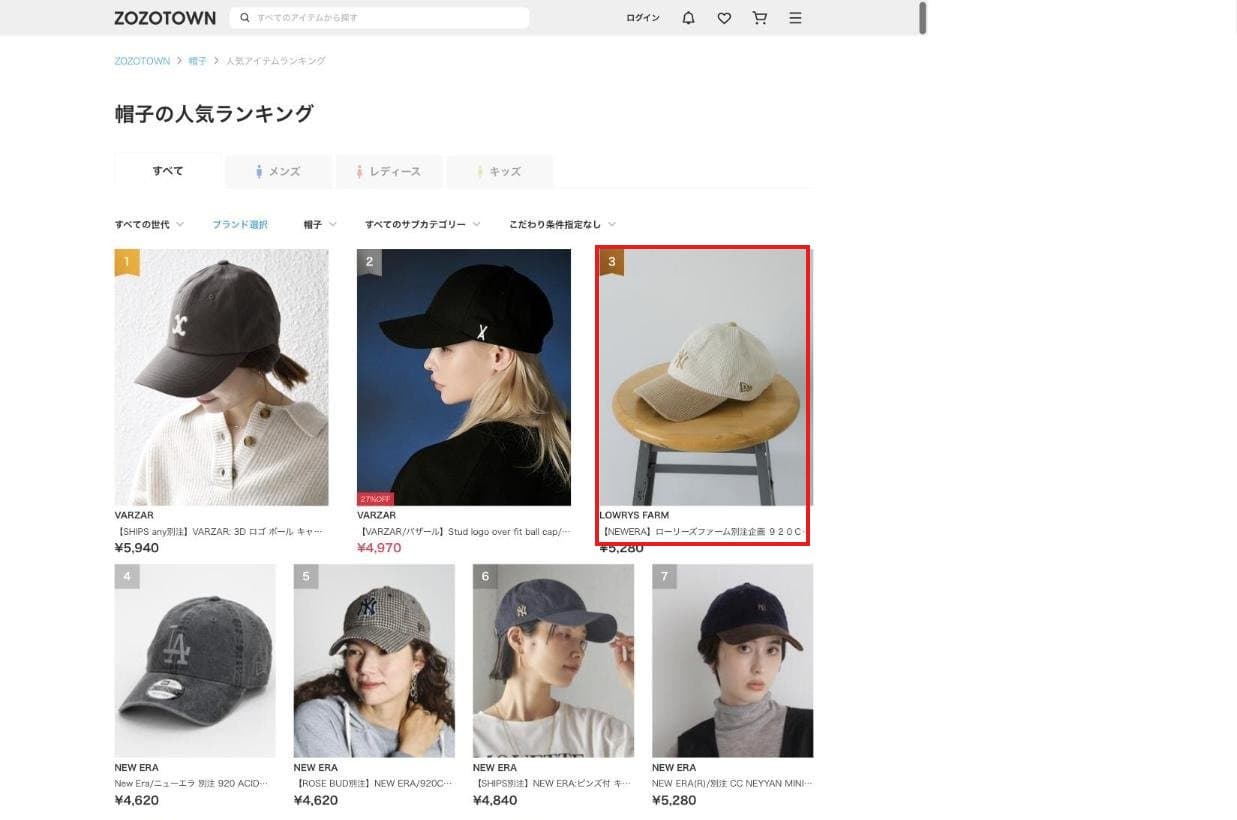The image size is (1237, 820).
Task: Open rank 6 navy cap product image
Action: pyautogui.click(x=553, y=661)
